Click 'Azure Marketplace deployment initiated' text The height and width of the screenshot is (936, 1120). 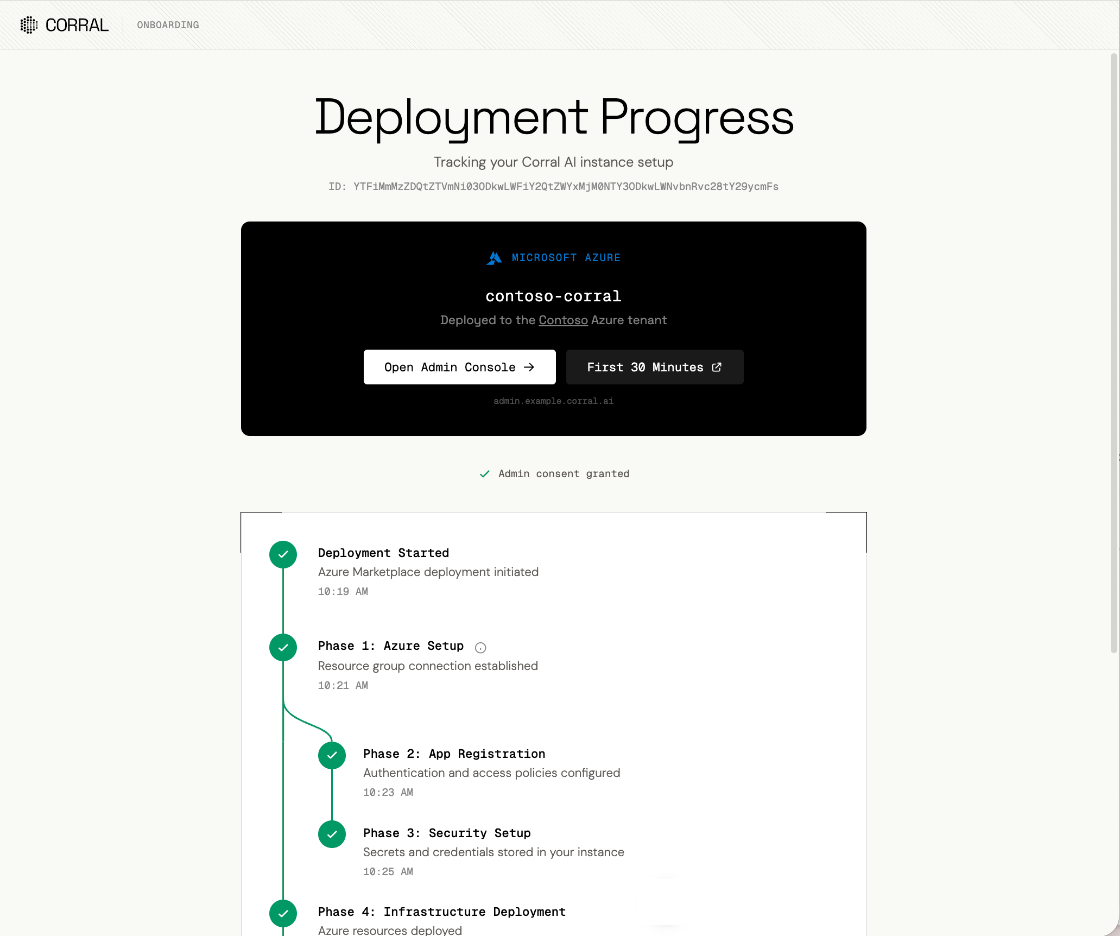428,572
